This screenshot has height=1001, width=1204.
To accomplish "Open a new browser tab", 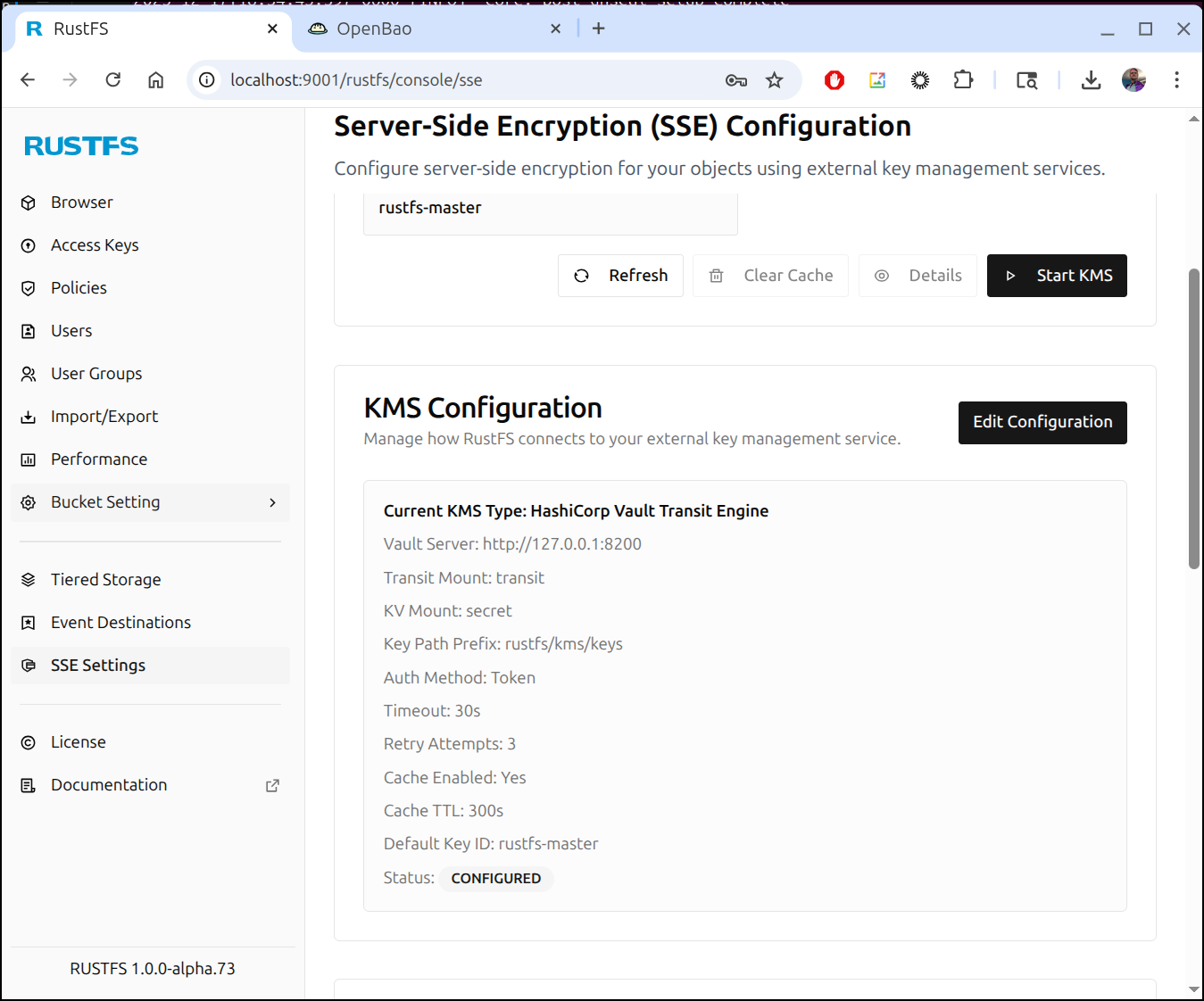I will tap(598, 29).
